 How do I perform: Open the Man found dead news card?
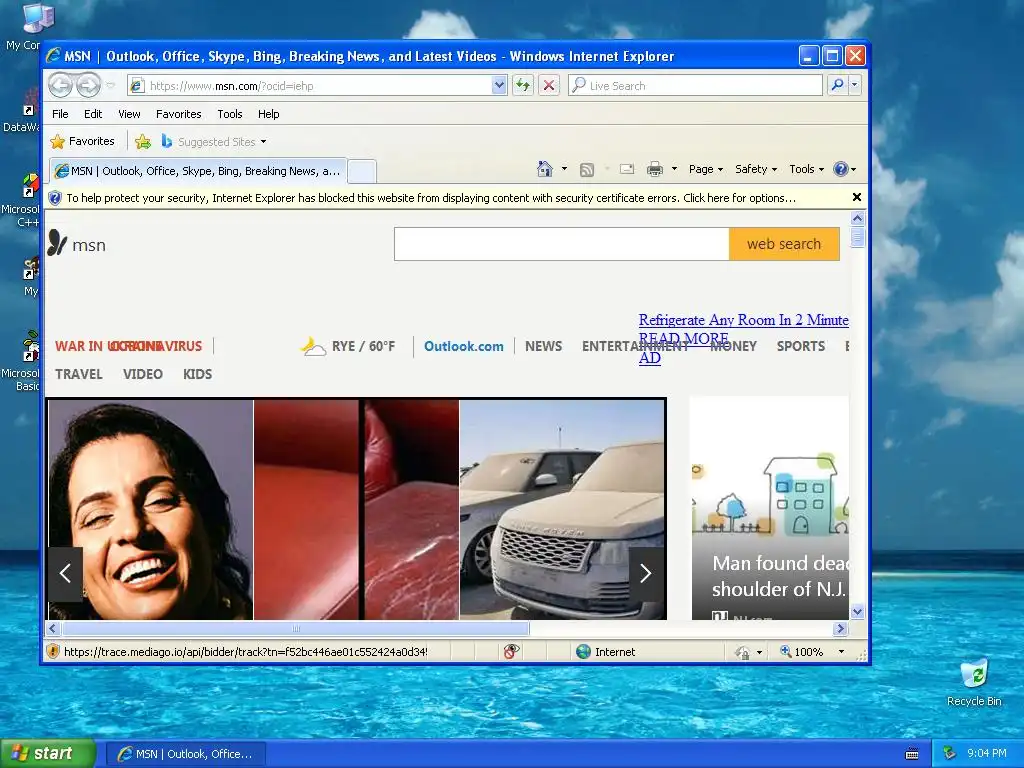click(770, 508)
